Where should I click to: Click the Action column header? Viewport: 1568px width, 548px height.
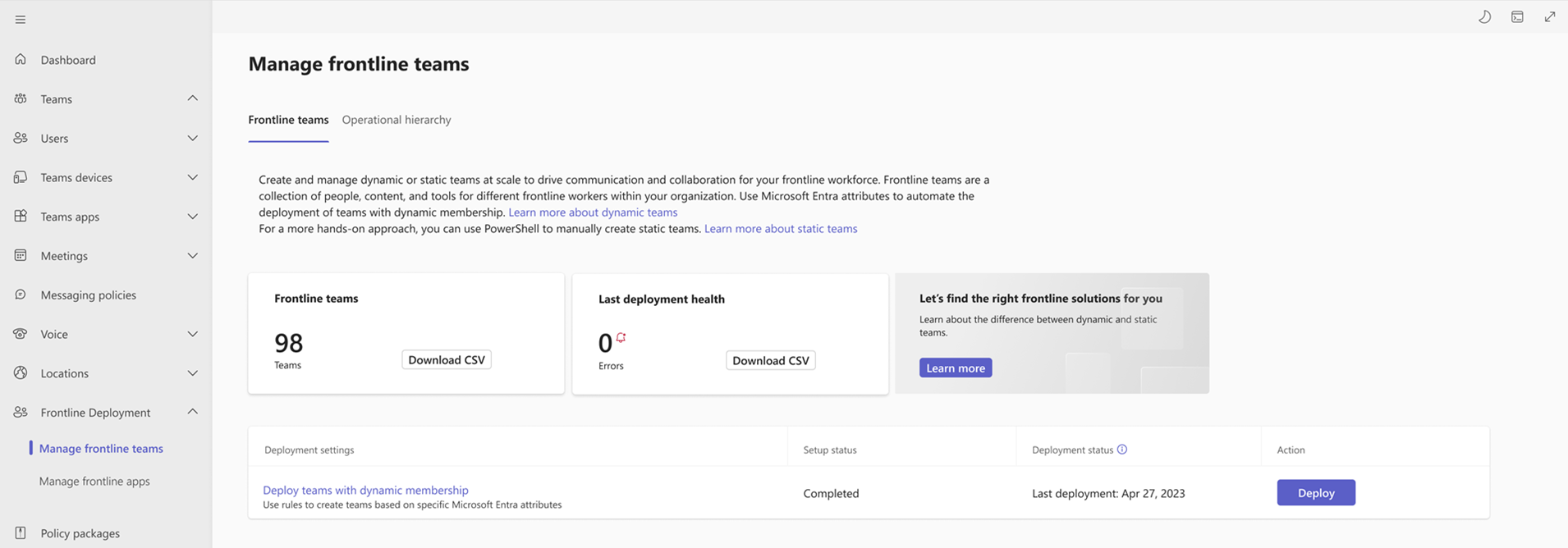[x=1291, y=450]
